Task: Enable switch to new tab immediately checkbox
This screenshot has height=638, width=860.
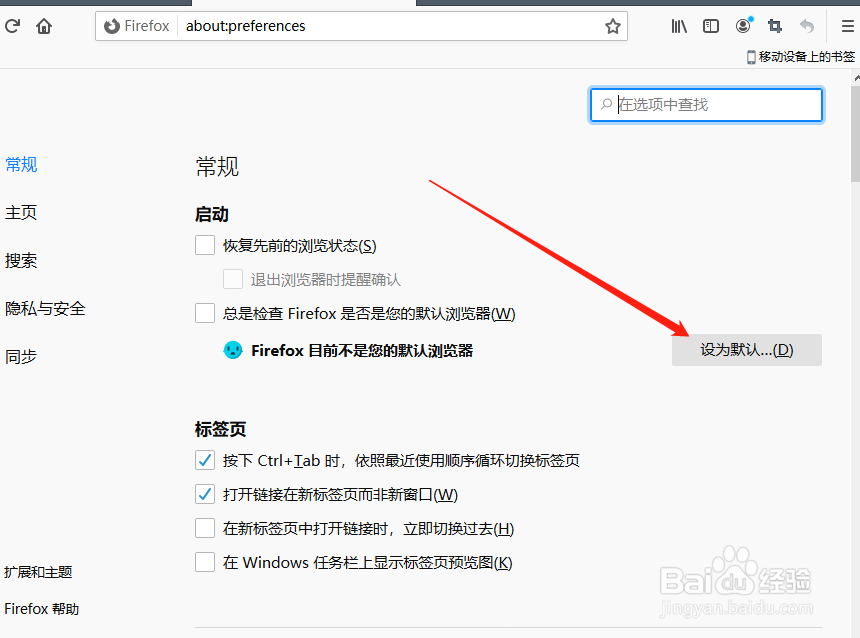Action: (x=205, y=528)
